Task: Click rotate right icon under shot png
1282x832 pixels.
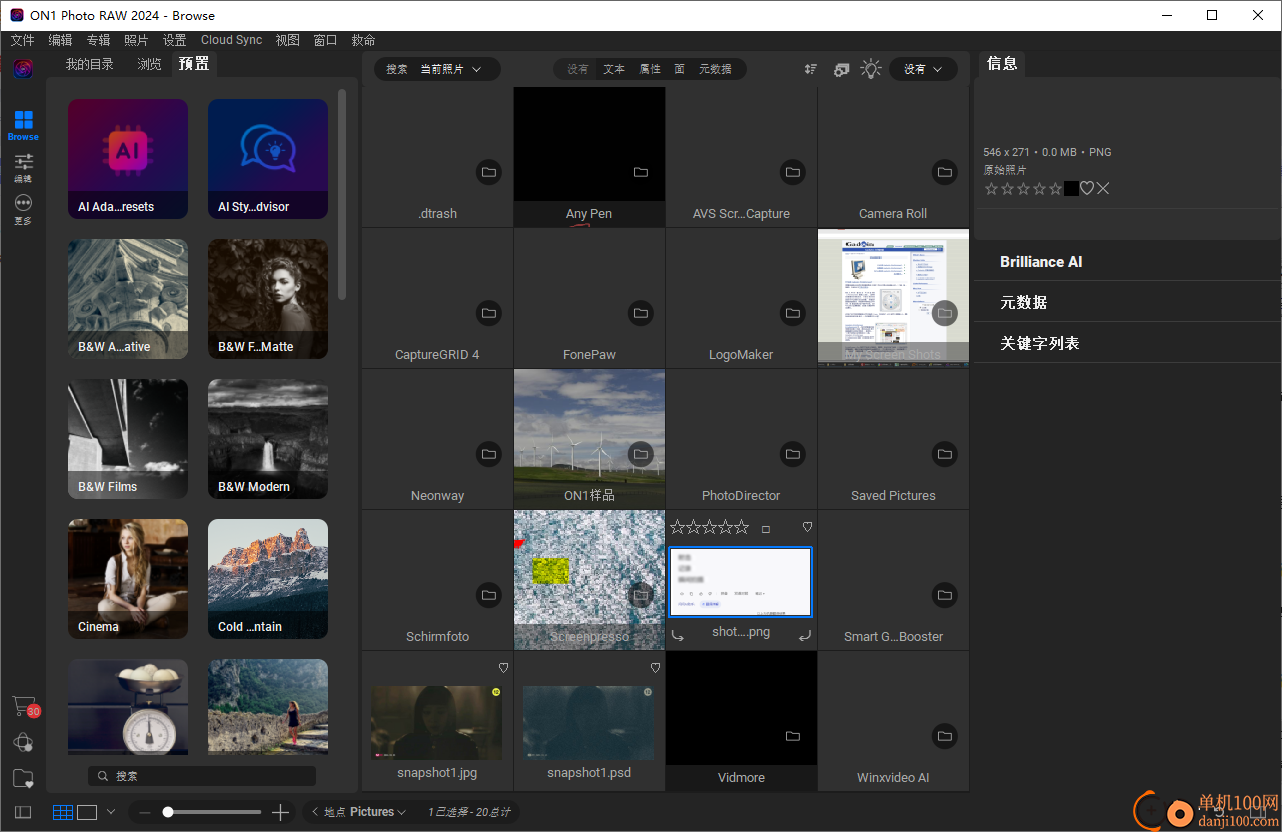Action: point(805,634)
